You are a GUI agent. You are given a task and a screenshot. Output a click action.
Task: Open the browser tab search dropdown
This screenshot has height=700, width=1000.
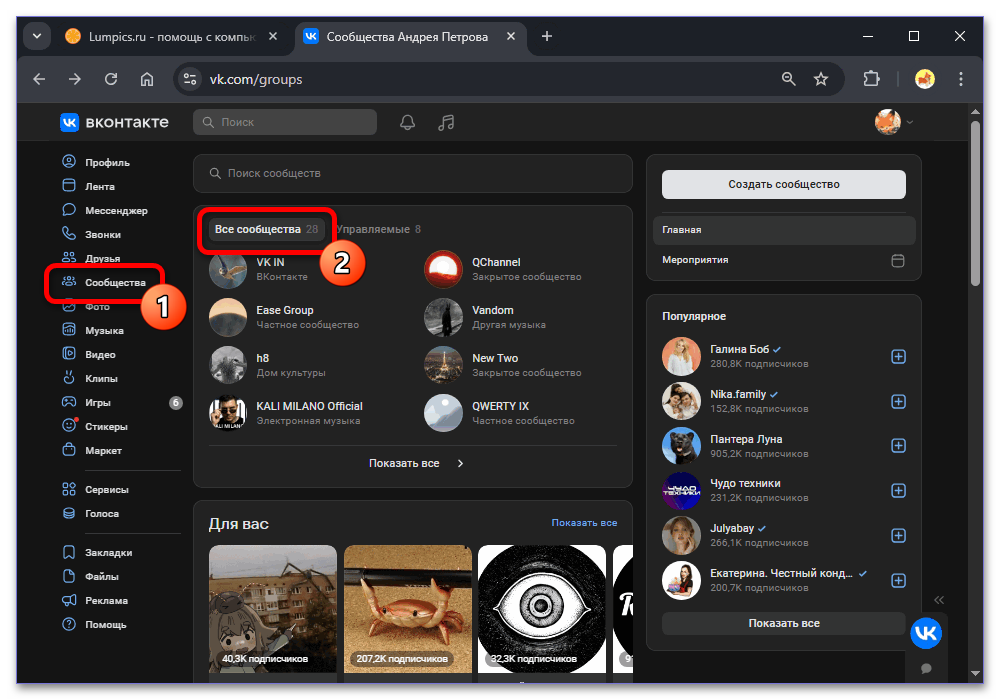pyautogui.click(x=37, y=36)
